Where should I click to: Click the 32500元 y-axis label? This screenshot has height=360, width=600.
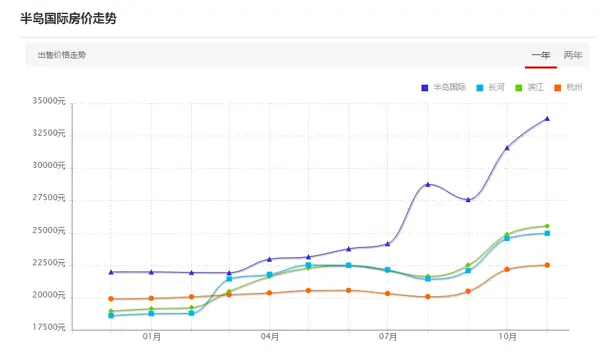49,134
